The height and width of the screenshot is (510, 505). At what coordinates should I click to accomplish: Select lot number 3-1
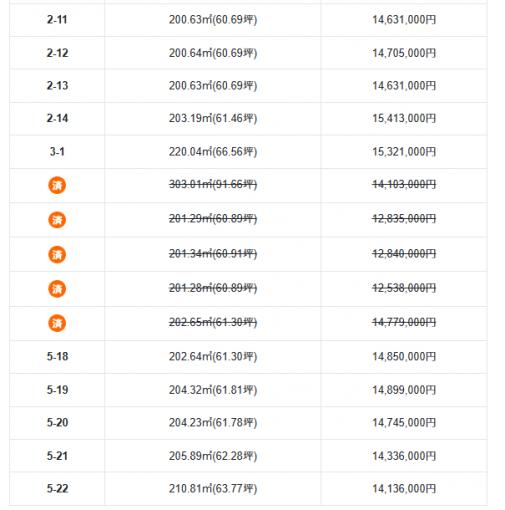[x=57, y=152]
